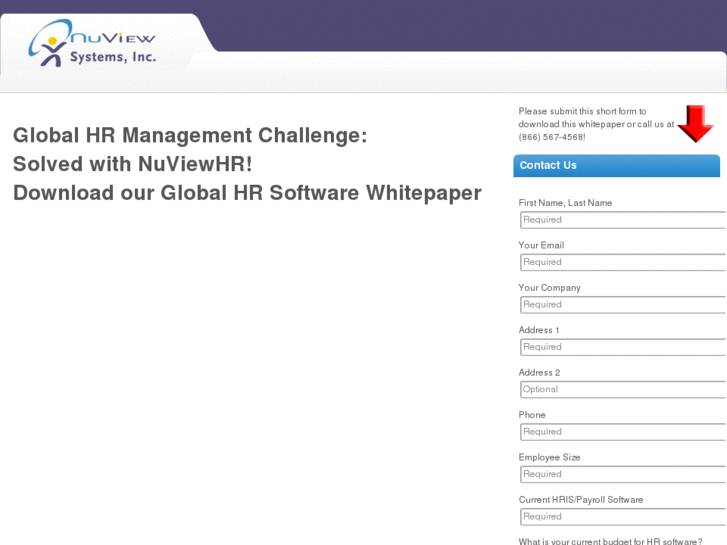Click into the Address 1 field
Image resolution: width=727 pixels, height=545 pixels.
coord(623,347)
